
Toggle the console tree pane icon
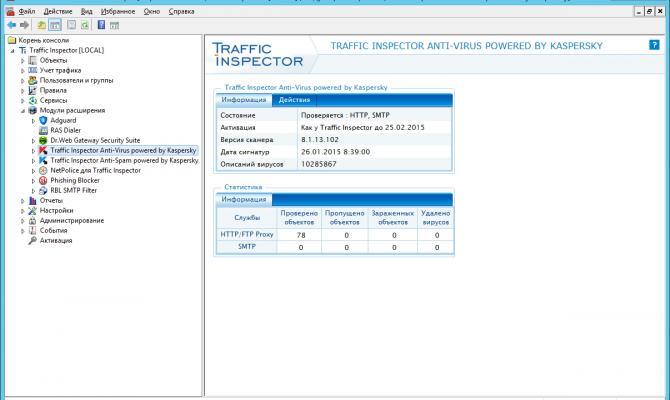pyautogui.click(x=55, y=25)
